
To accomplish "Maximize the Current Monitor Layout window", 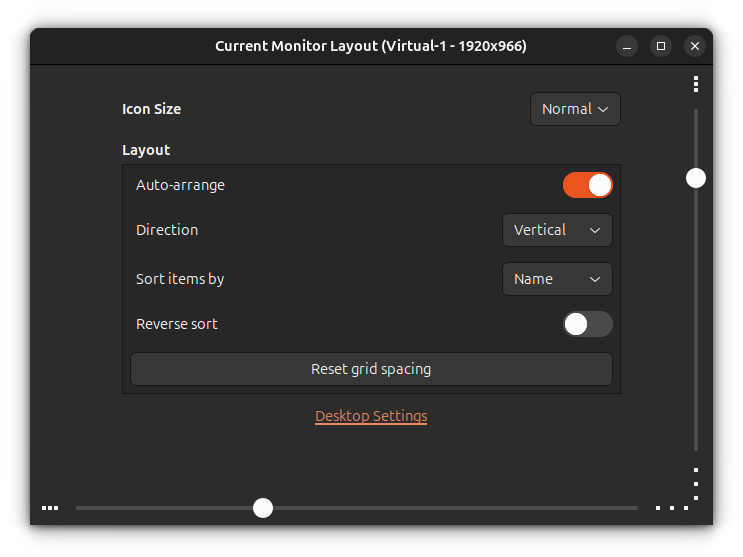I will (x=660, y=46).
